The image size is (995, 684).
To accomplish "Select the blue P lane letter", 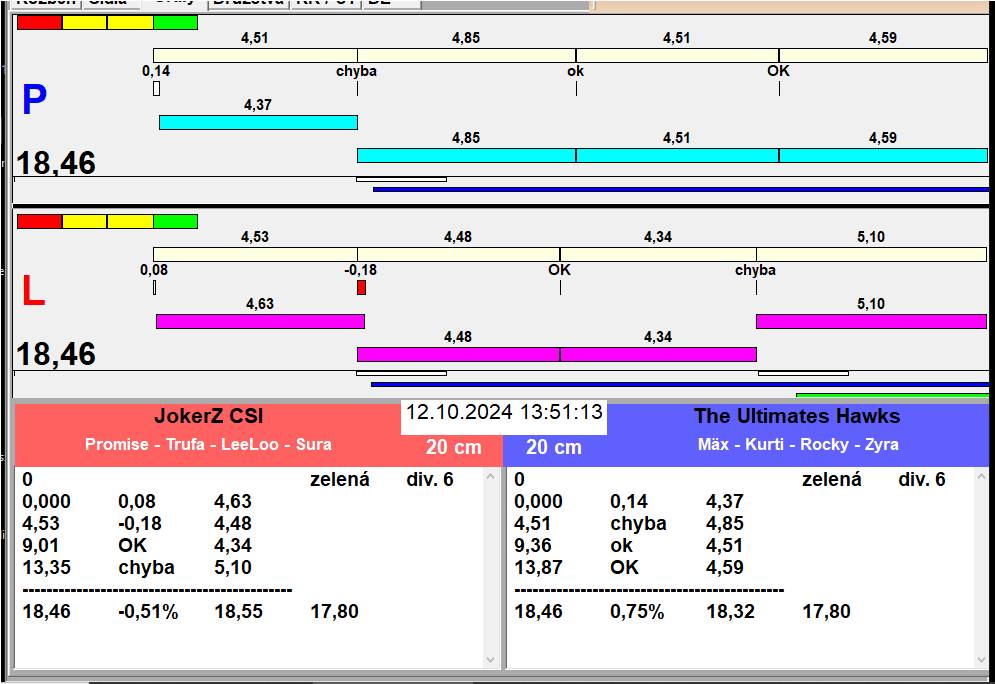I will coord(34,100).
